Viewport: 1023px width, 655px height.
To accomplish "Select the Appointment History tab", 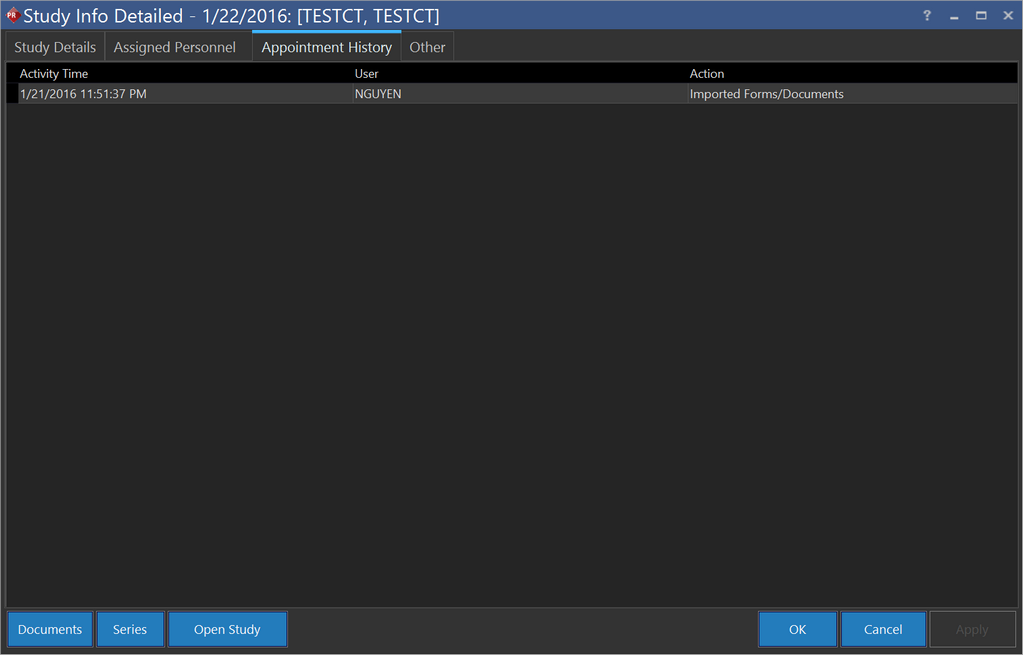I will coord(326,47).
